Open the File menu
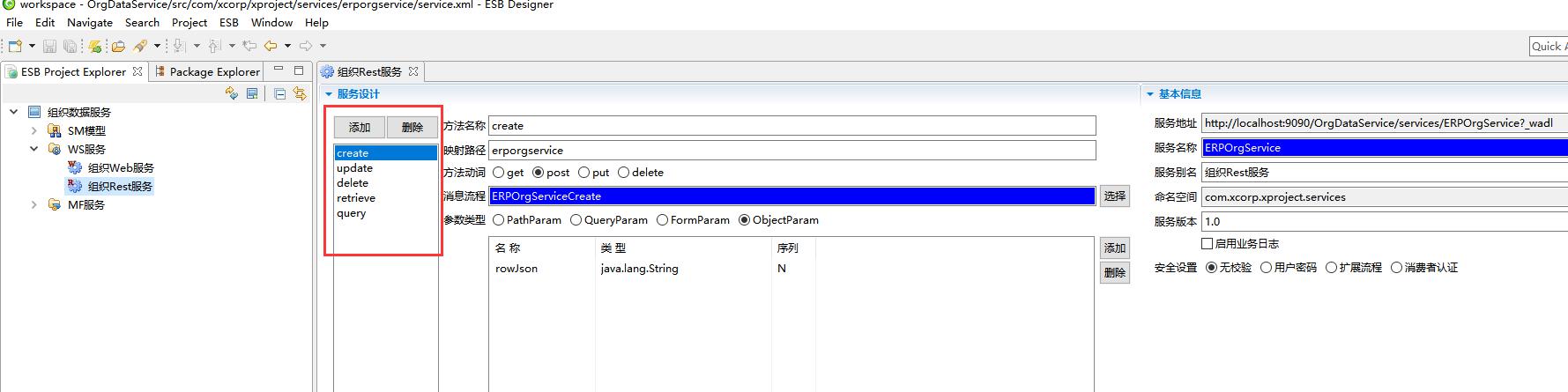Image resolution: width=1568 pixels, height=392 pixels. pos(15,22)
